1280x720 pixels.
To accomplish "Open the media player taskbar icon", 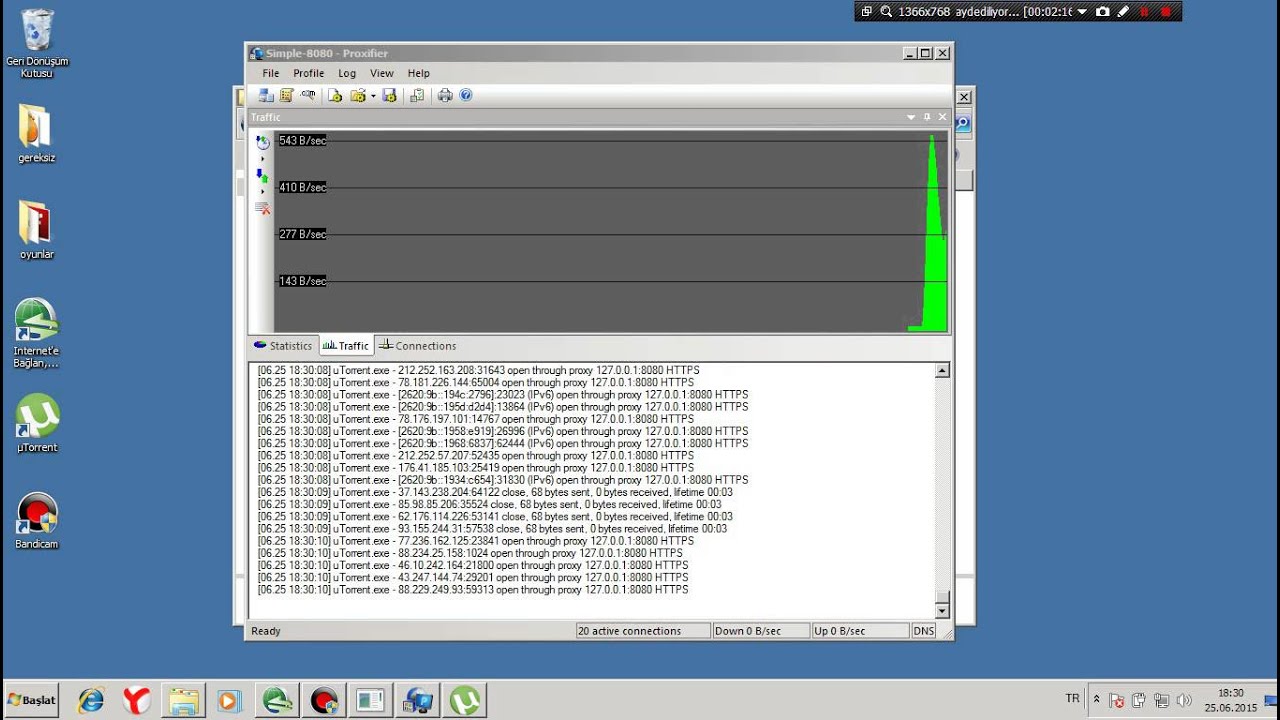I will 229,701.
